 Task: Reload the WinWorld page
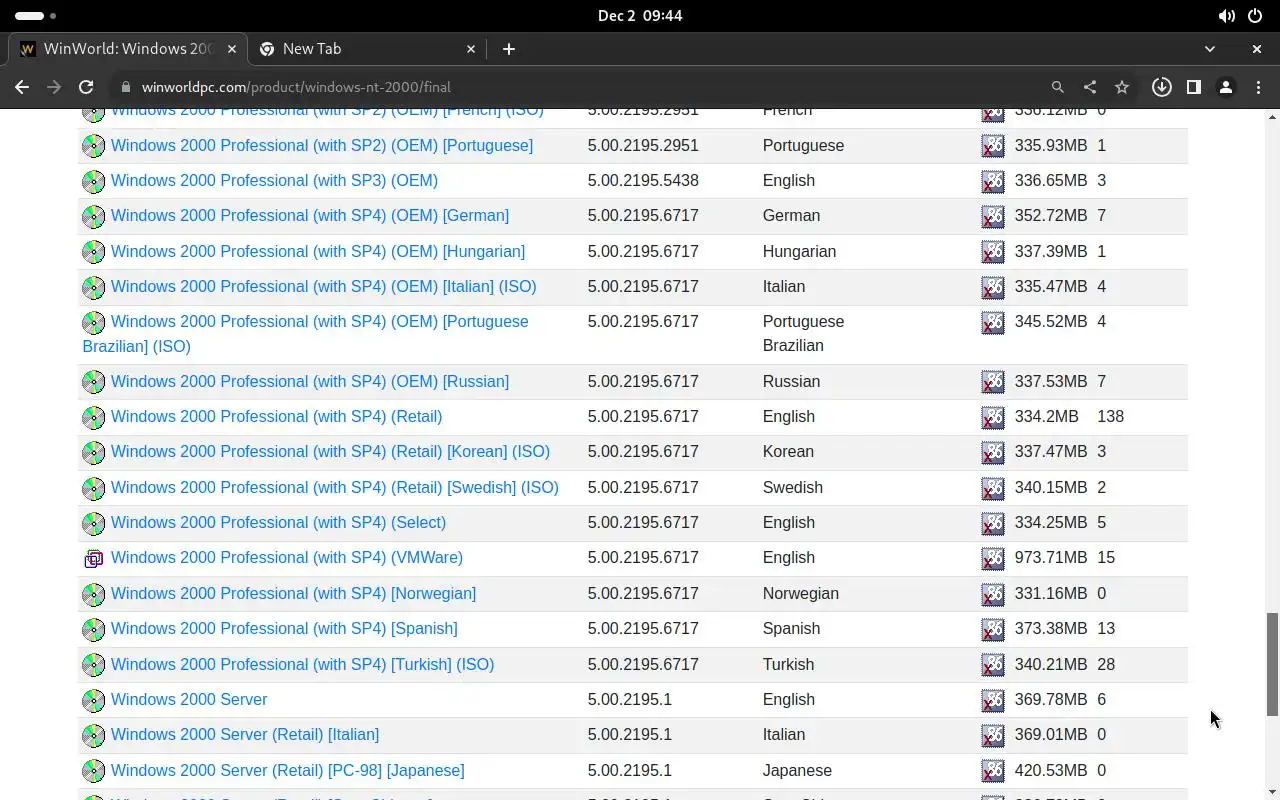pos(86,87)
